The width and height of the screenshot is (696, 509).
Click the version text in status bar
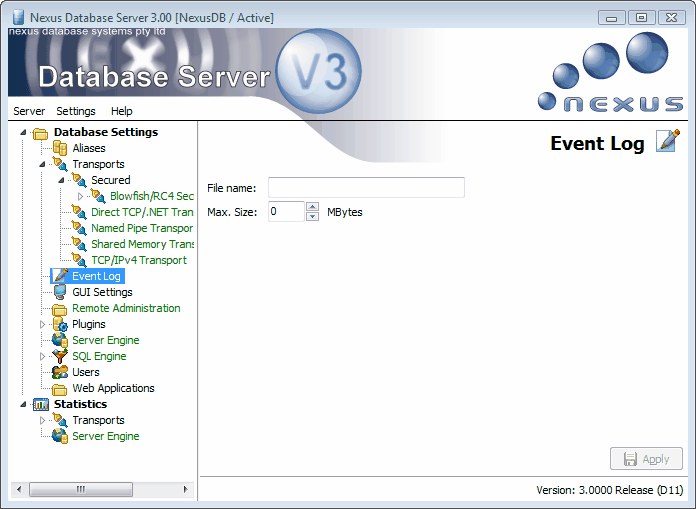tap(609, 490)
